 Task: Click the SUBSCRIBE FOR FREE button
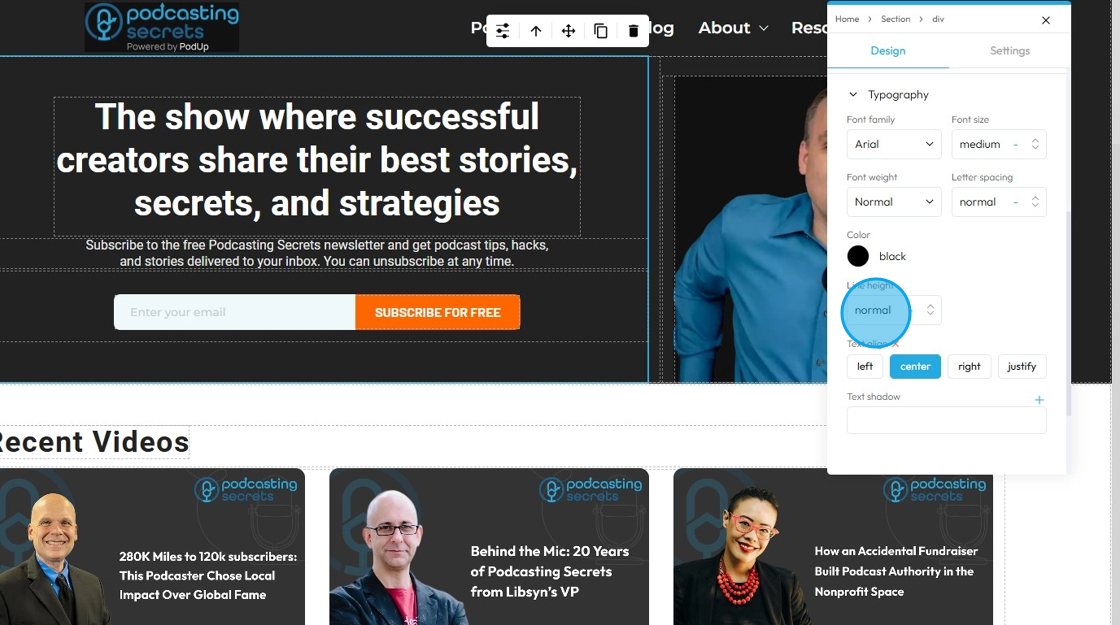click(x=438, y=312)
